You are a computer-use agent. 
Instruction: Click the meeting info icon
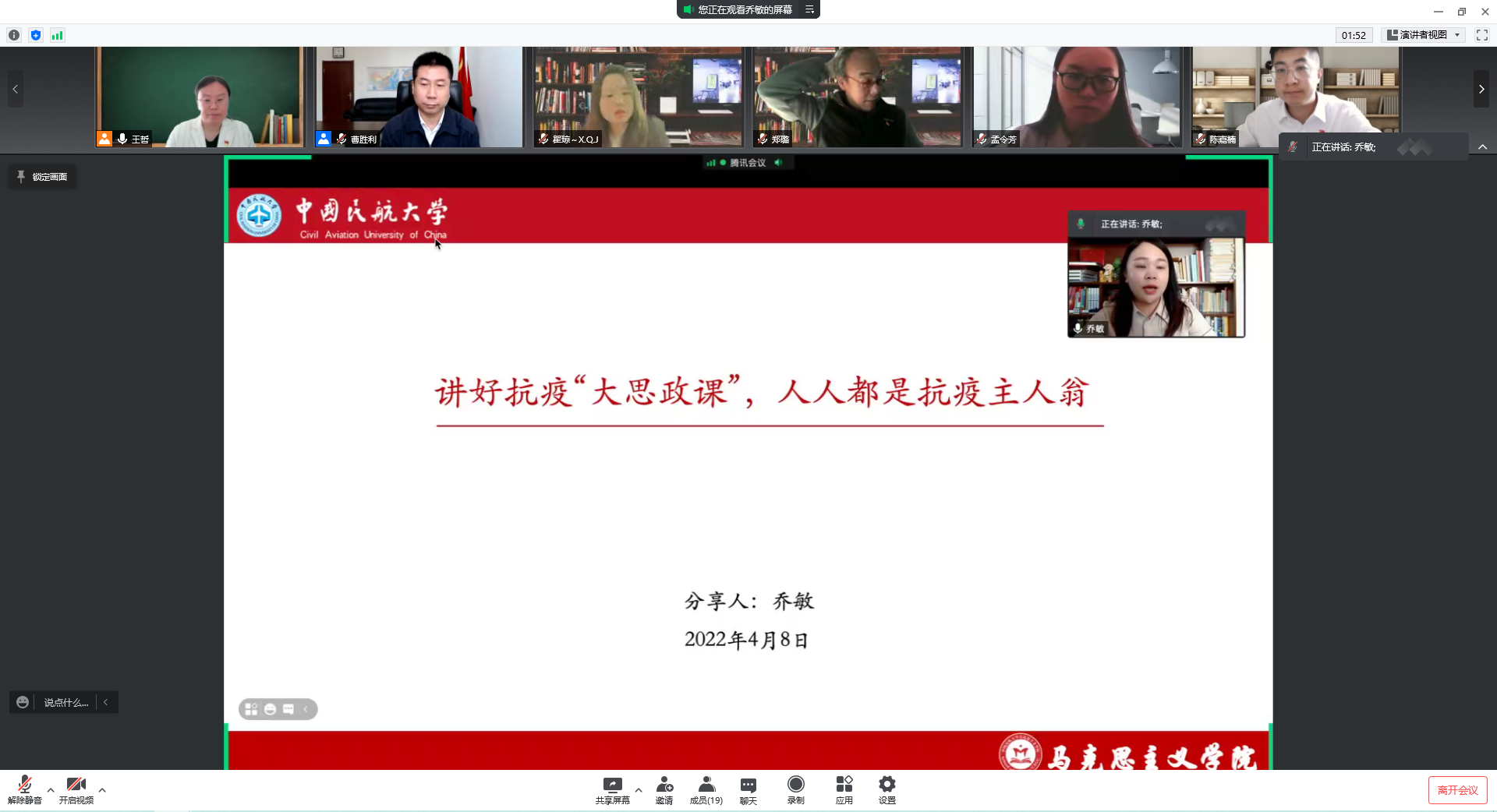click(14, 35)
